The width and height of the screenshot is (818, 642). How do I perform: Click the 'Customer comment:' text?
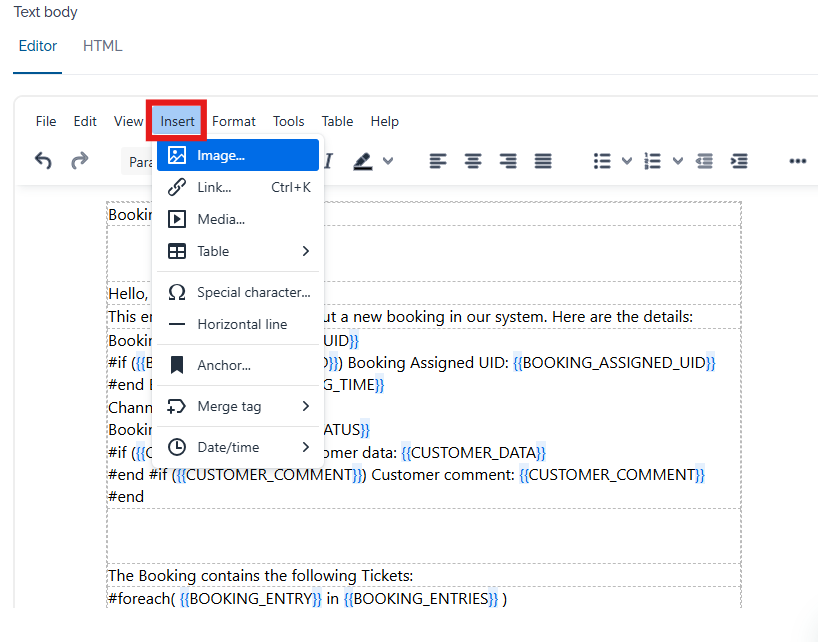point(443,475)
